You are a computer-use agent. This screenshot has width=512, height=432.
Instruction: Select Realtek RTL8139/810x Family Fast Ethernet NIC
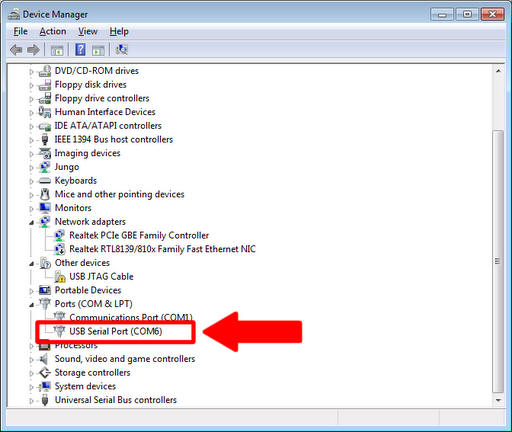pyautogui.click(x=162, y=249)
